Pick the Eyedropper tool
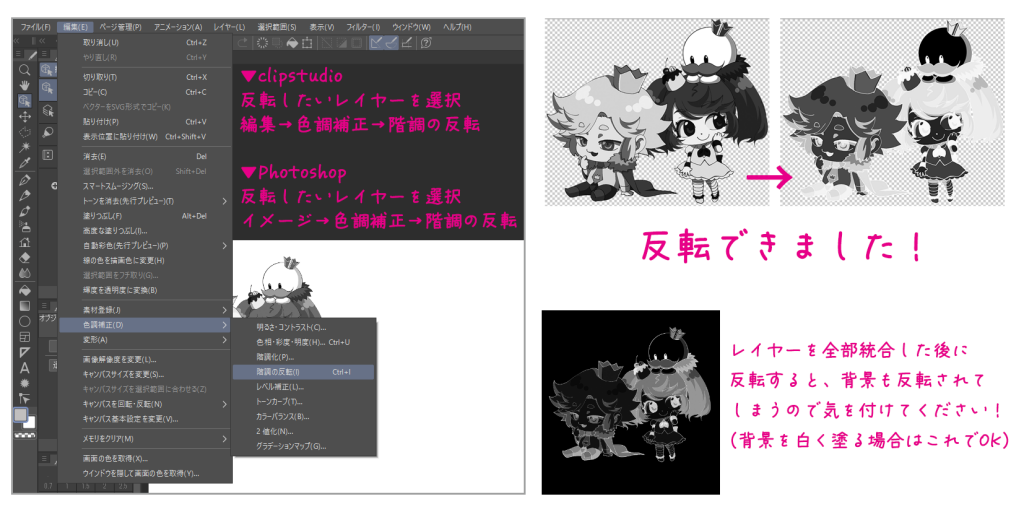The image size is (1024, 512). point(25,162)
